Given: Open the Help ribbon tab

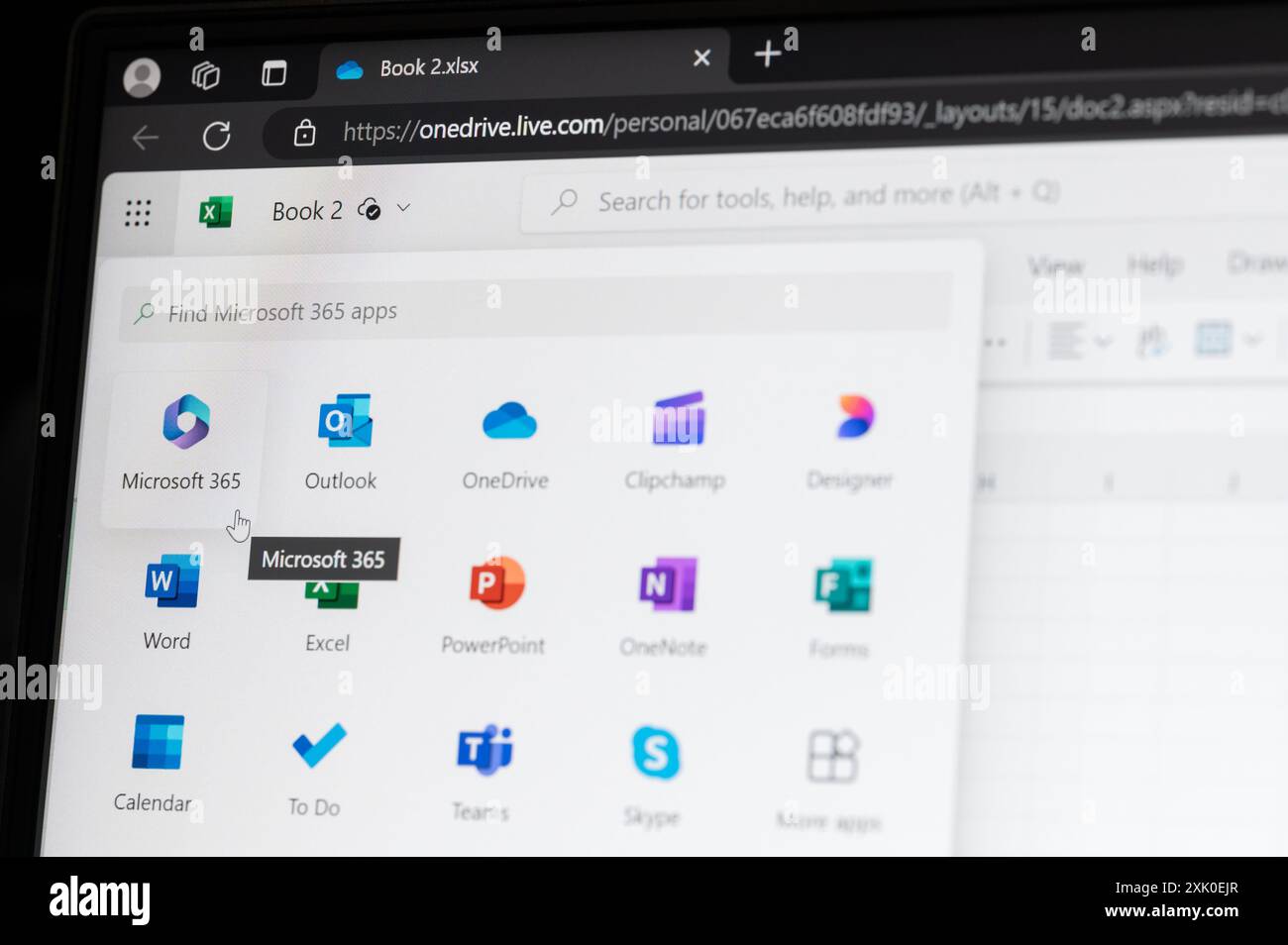Looking at the screenshot, I should (1155, 264).
